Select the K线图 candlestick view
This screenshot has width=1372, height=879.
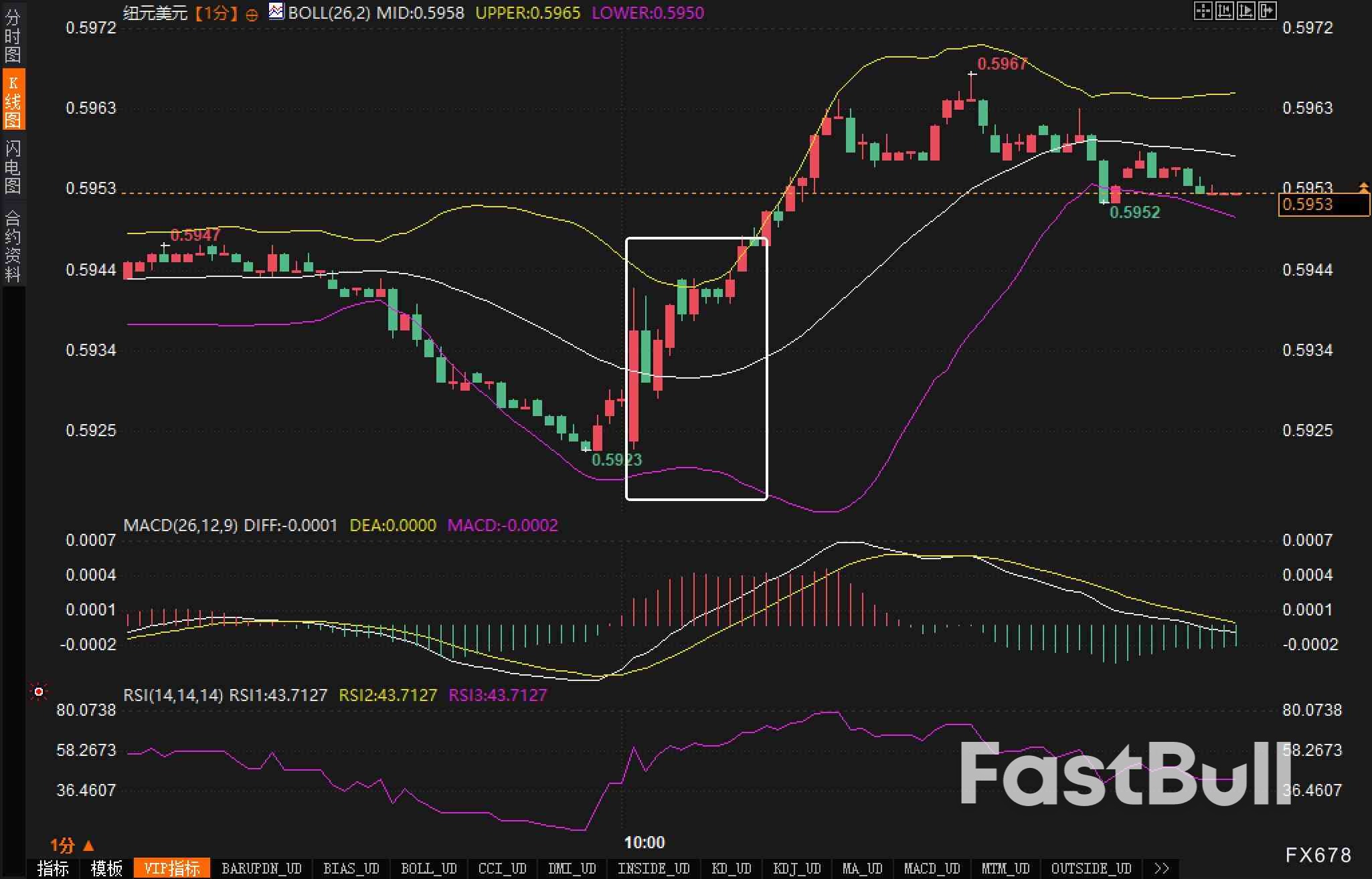[13, 100]
